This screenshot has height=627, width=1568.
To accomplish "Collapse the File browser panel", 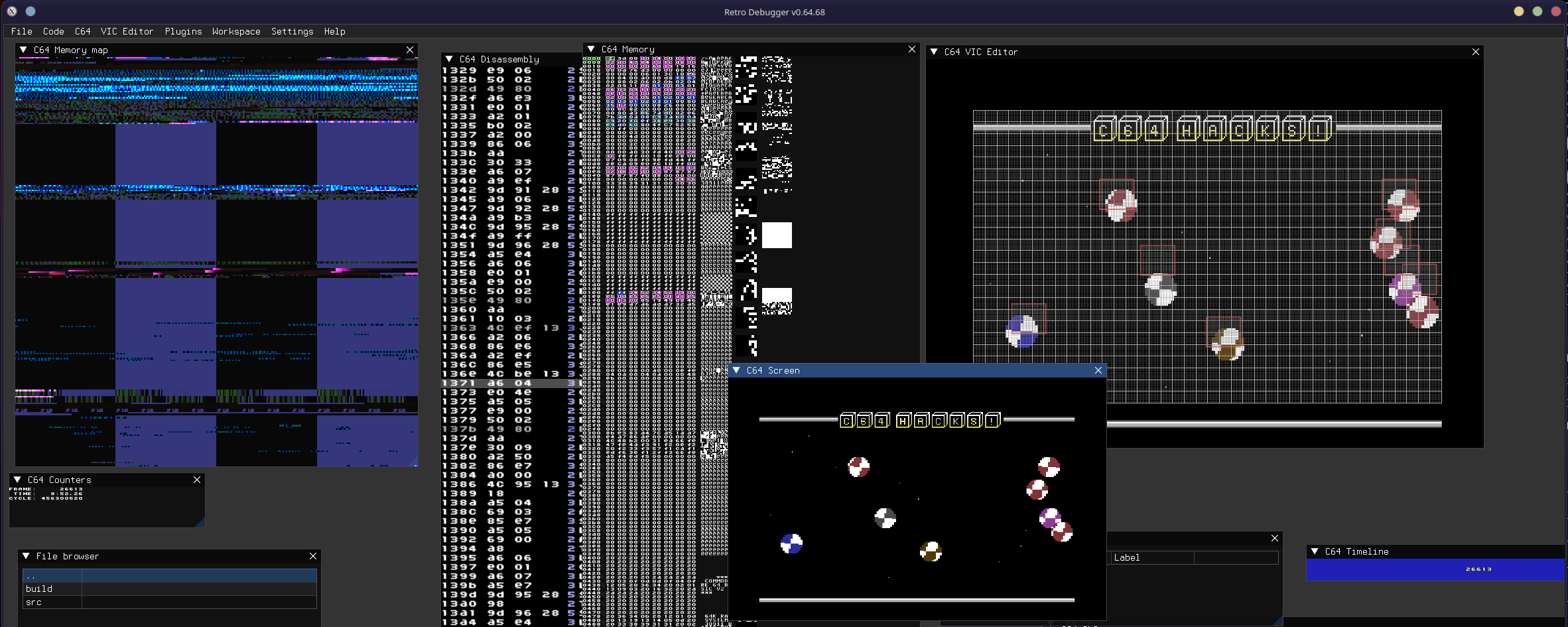I will pyautogui.click(x=26, y=556).
